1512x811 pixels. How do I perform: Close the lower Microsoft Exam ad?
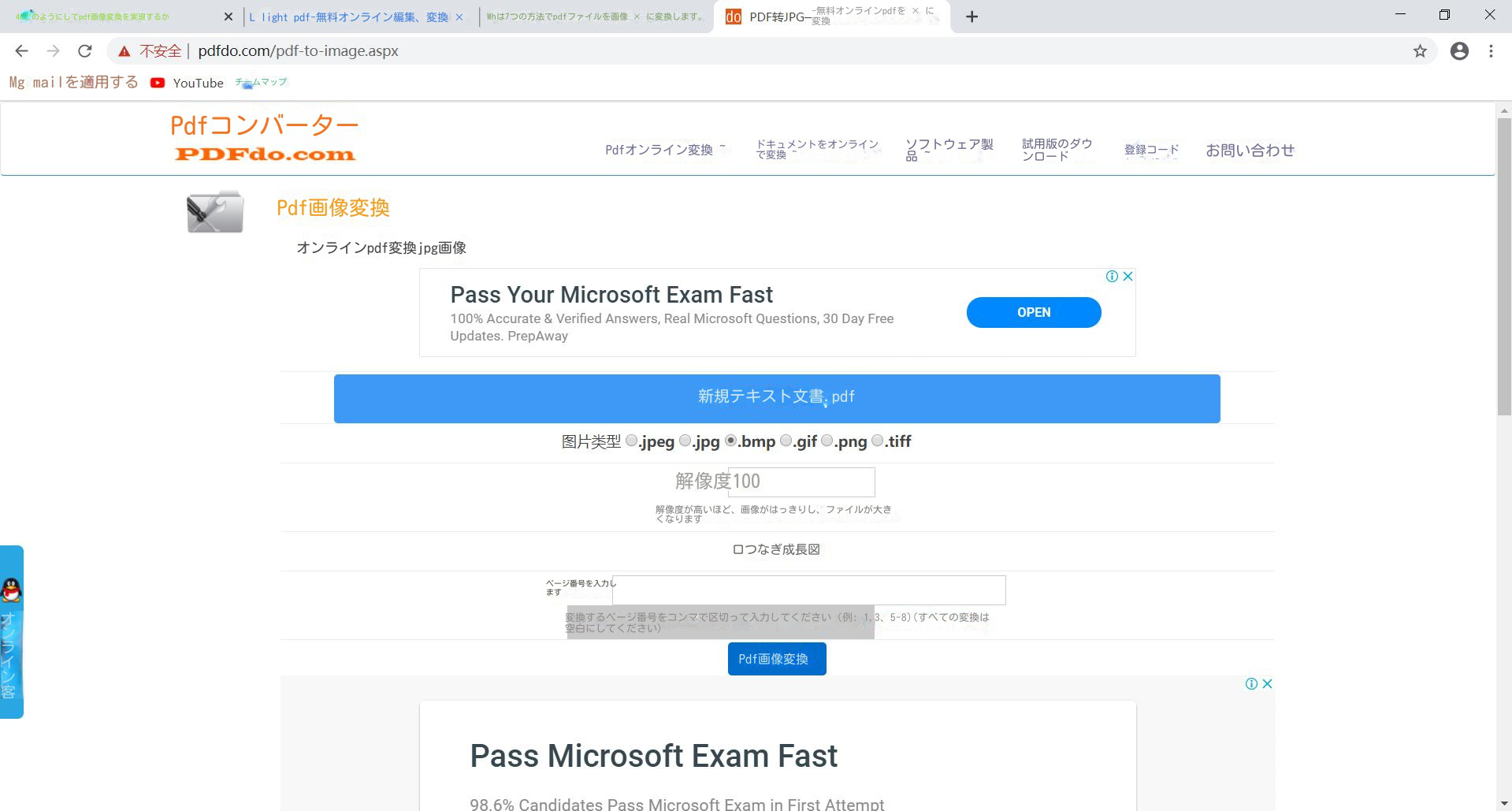1267,683
